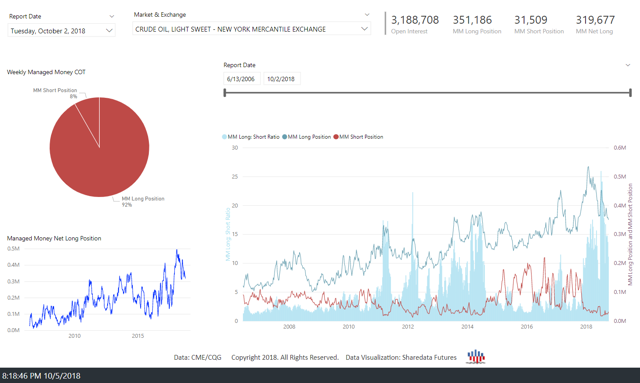The width and height of the screenshot is (640, 383).
Task: Click the Sharedata Futures logo icon
Action: point(476,357)
